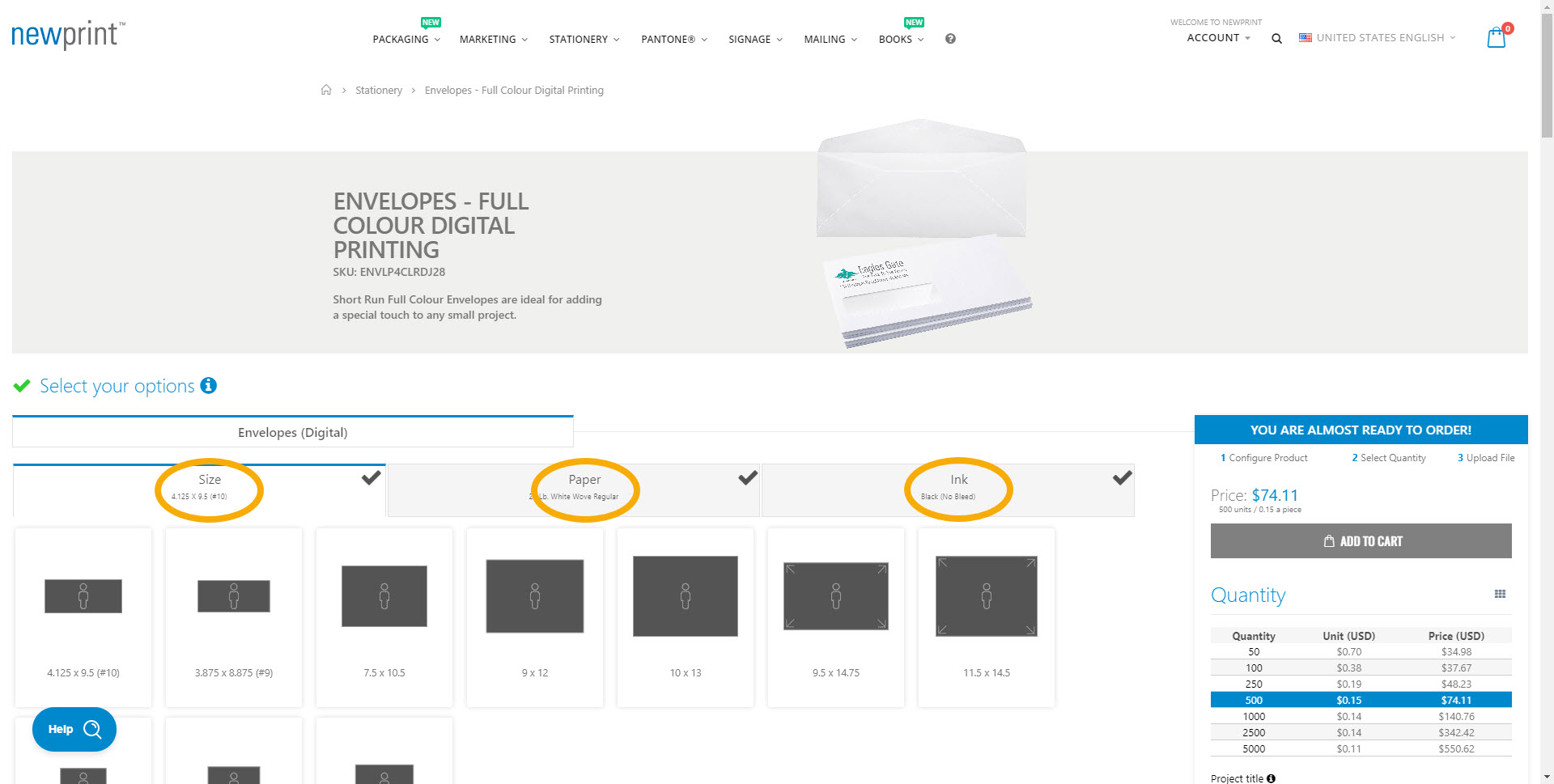Pick the 10 x 13 envelope size

click(686, 617)
